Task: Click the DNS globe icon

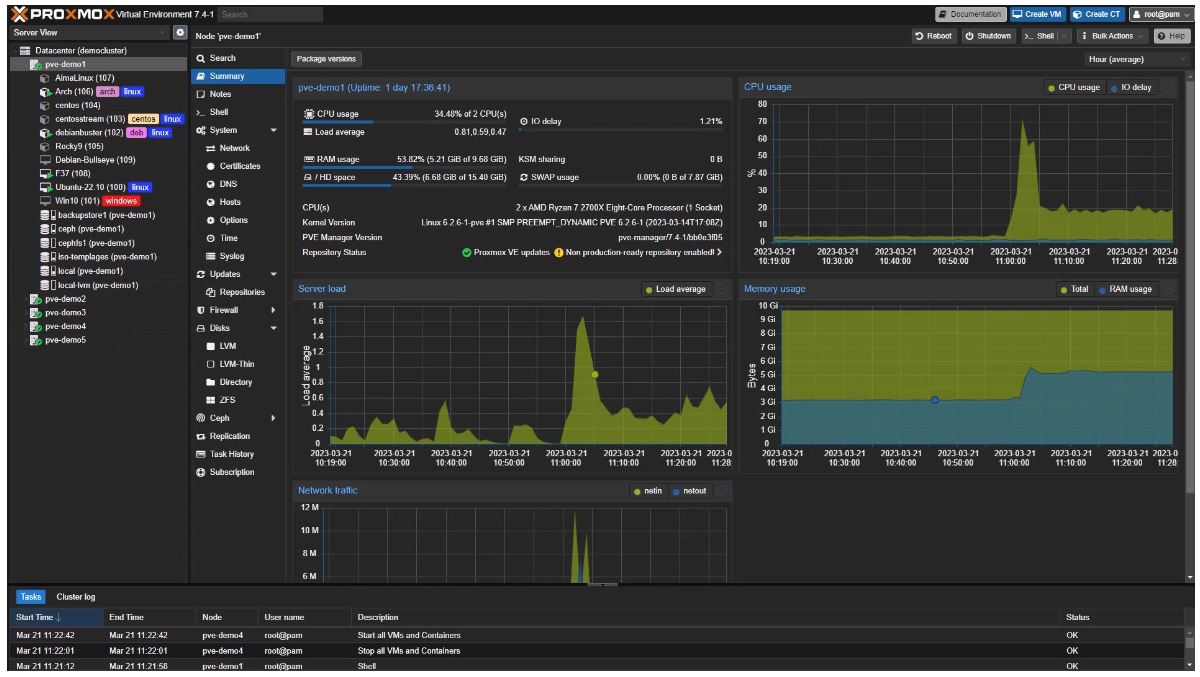Action: pyautogui.click(x=211, y=184)
